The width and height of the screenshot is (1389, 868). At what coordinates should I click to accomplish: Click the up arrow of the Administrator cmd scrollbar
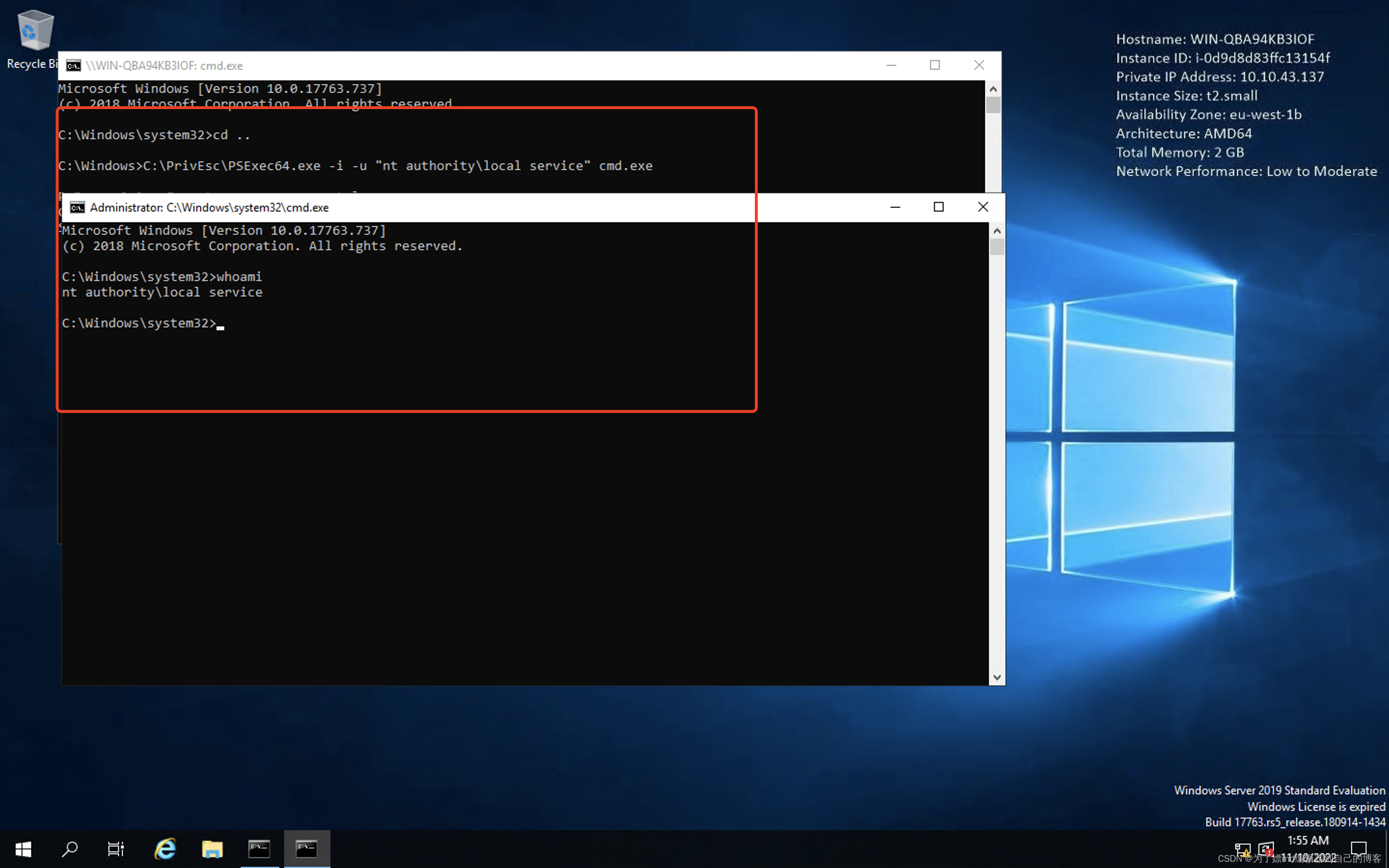click(x=997, y=231)
